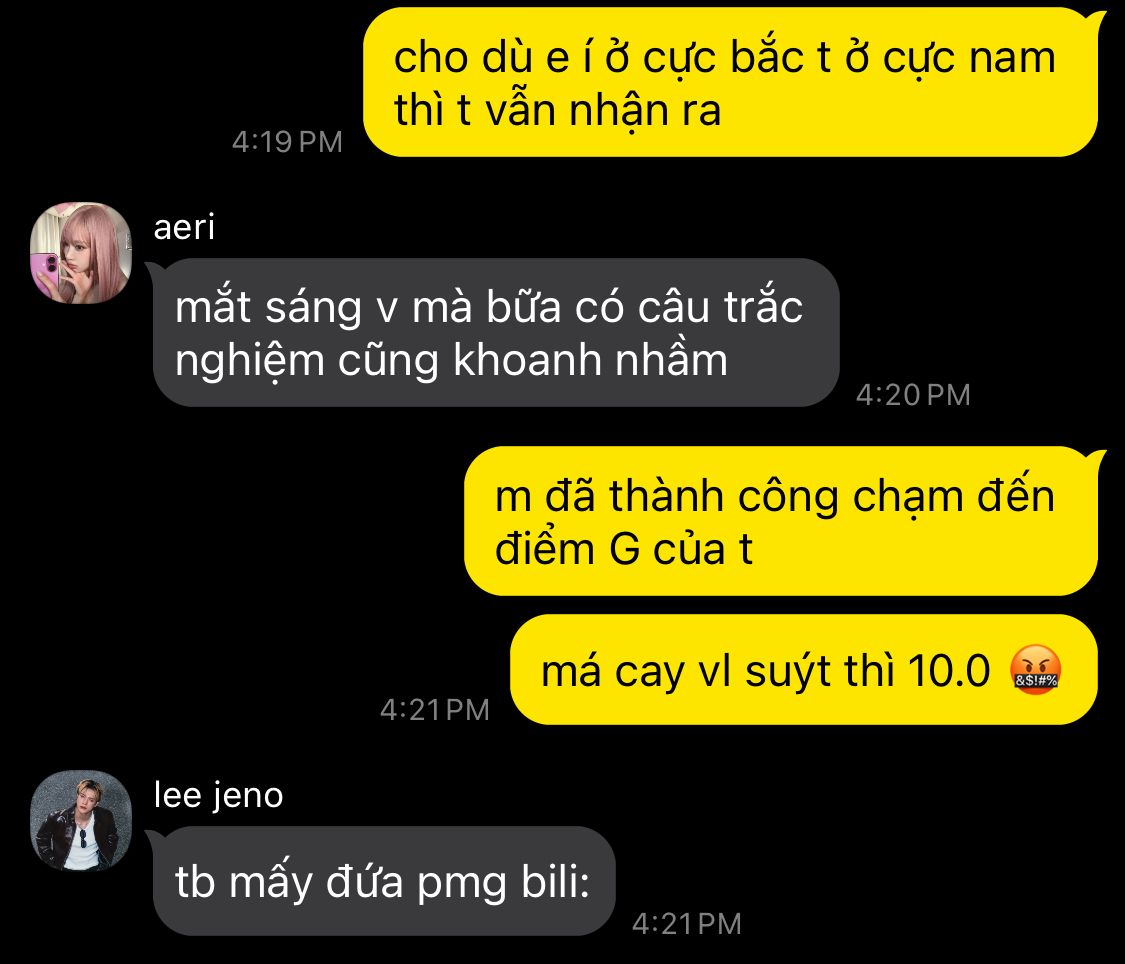Click the '10.0' score in the yellow message

tap(949, 671)
